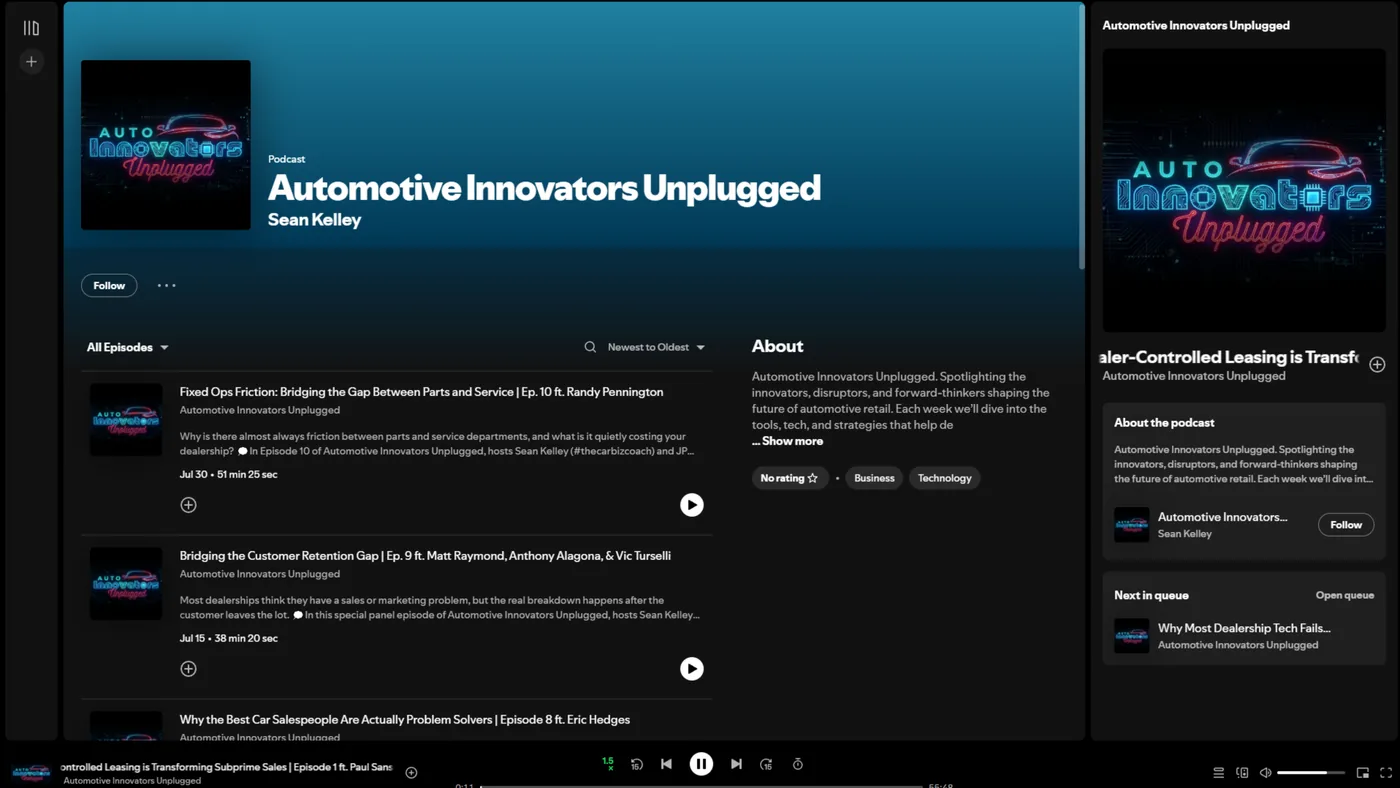
Task: Click Automotive Innovators name in About podcast card
Action: click(1222, 517)
